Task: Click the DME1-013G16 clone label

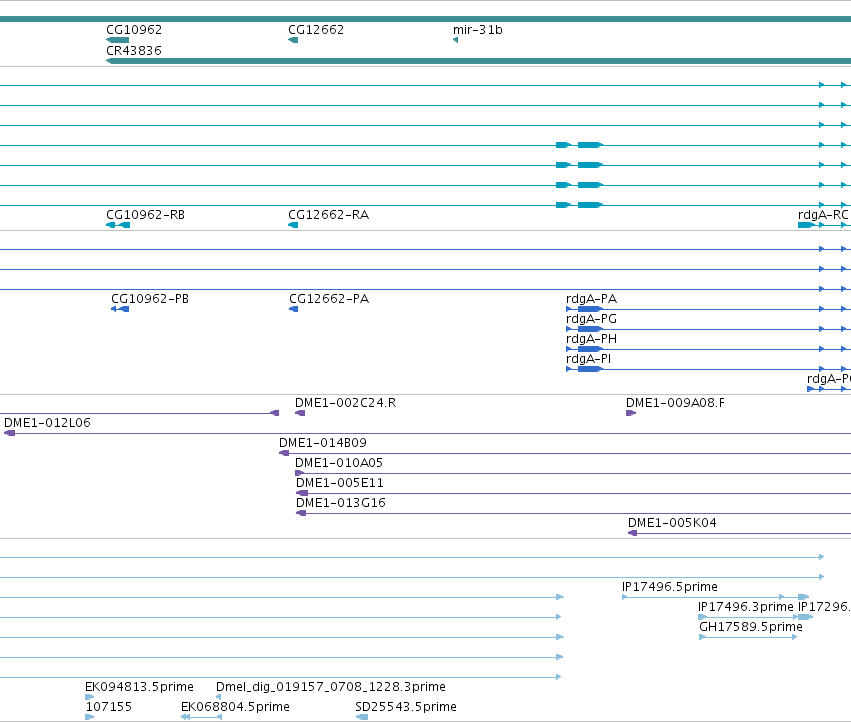Action: pyautogui.click(x=341, y=504)
